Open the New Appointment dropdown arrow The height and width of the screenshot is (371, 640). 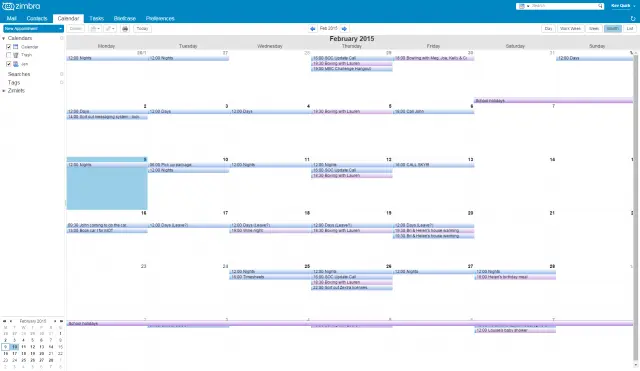(60, 29)
